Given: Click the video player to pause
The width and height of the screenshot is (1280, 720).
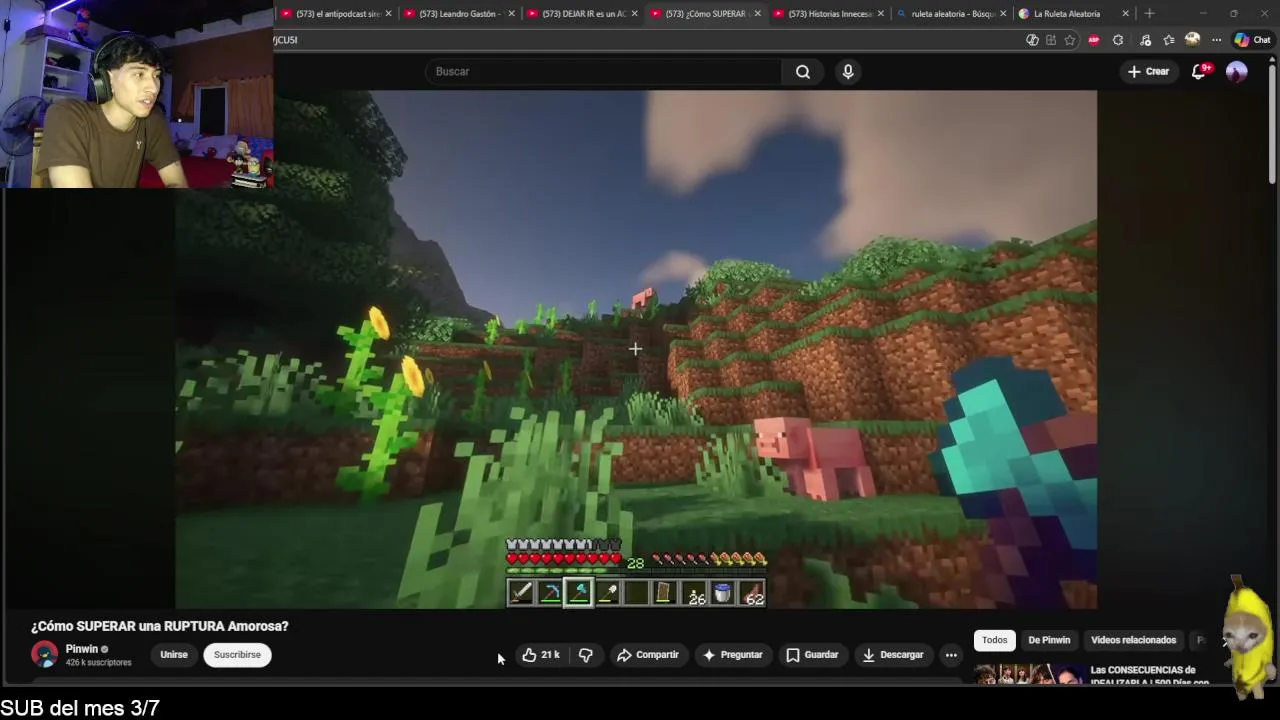Looking at the screenshot, I should [636, 349].
